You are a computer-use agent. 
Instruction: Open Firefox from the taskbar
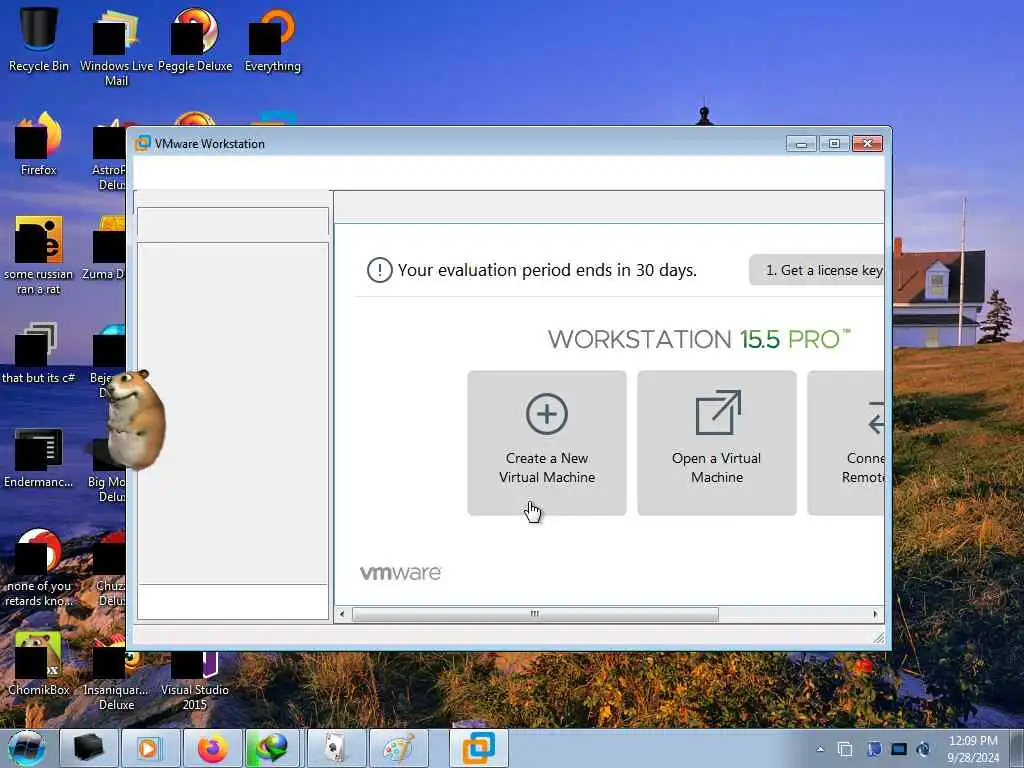click(212, 748)
